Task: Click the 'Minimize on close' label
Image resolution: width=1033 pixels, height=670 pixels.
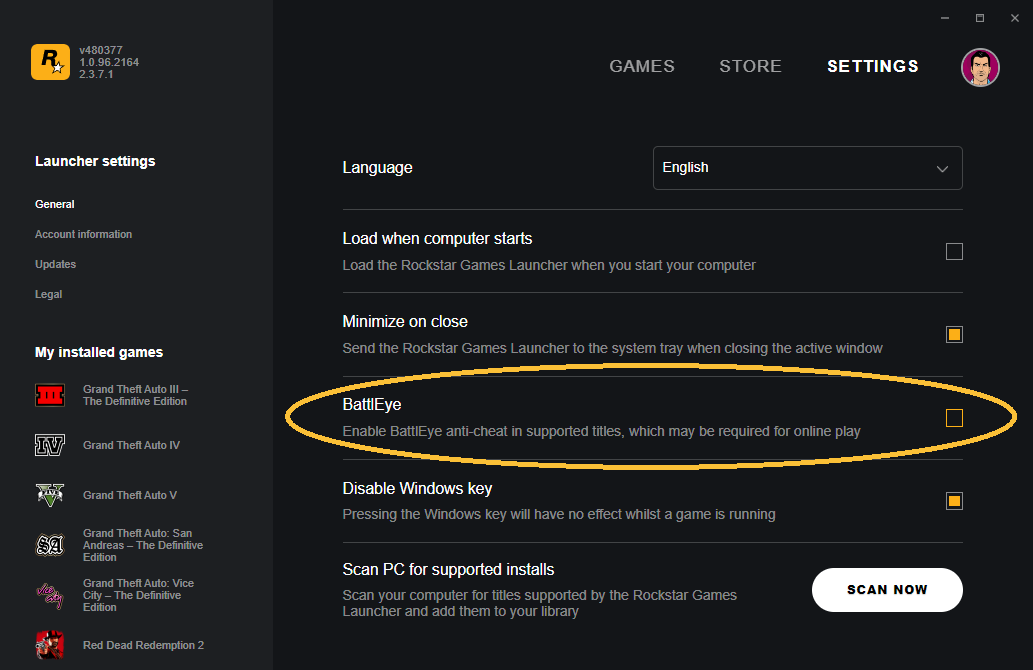Action: (405, 321)
